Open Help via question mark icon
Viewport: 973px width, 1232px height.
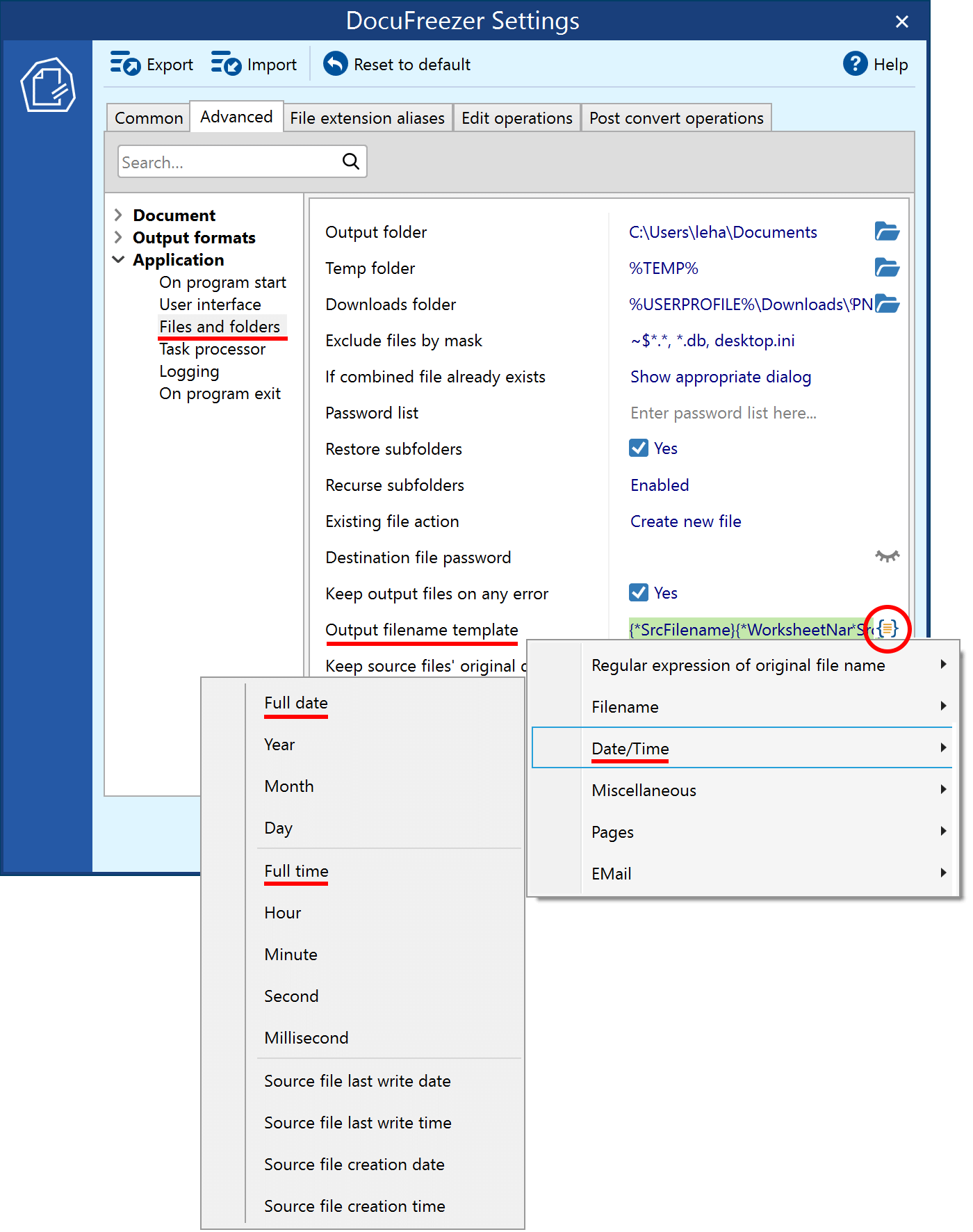(x=856, y=64)
